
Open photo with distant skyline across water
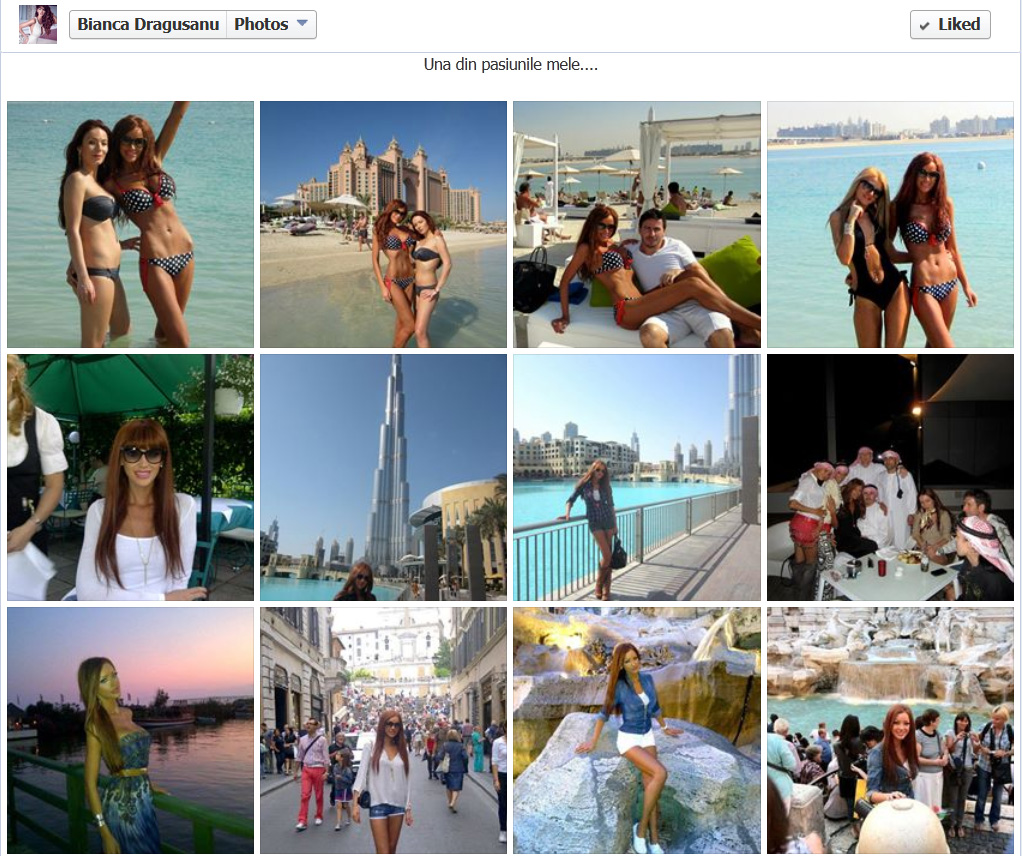coord(889,224)
